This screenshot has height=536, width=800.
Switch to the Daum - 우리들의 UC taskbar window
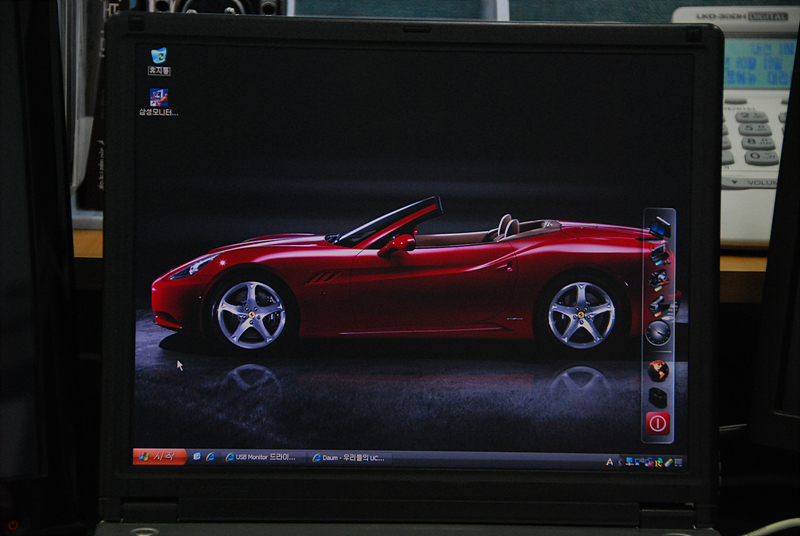(x=349, y=457)
